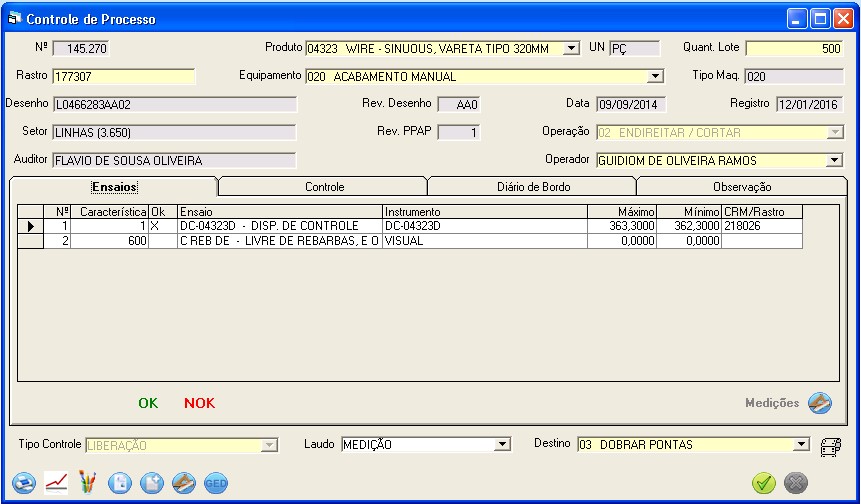Image resolution: width=861 pixels, height=504 pixels.
Task: Click the Medições label
Action: coord(772,403)
